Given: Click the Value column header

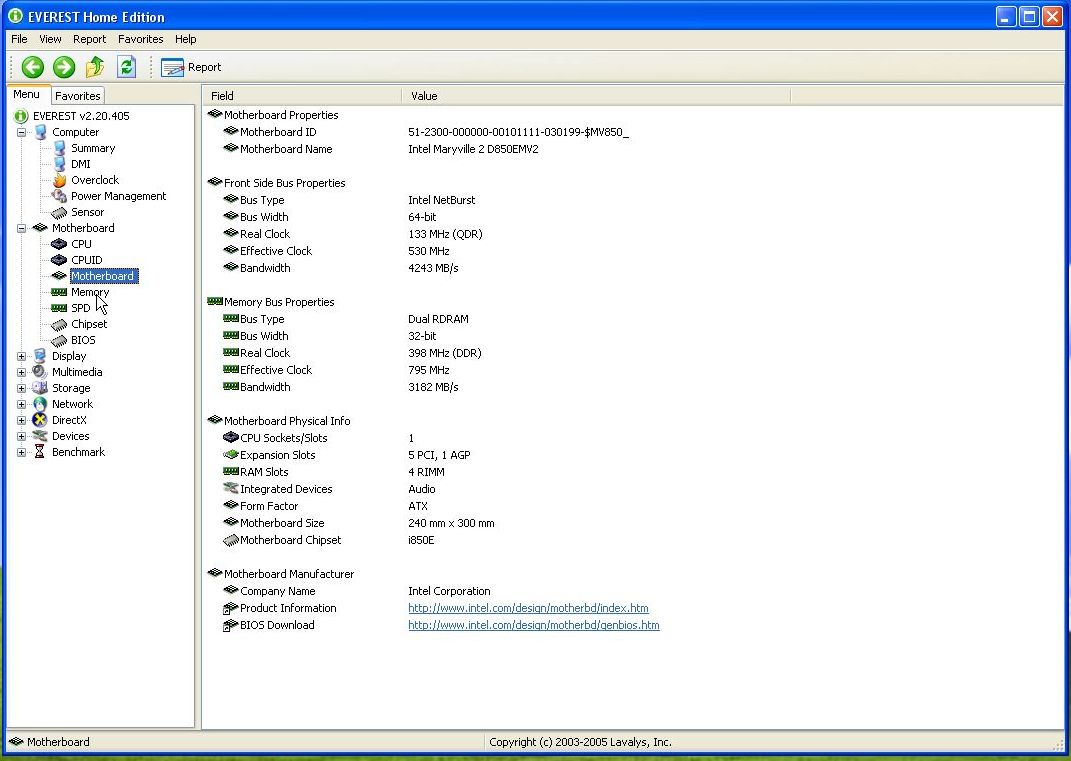Looking at the screenshot, I should tap(596, 96).
